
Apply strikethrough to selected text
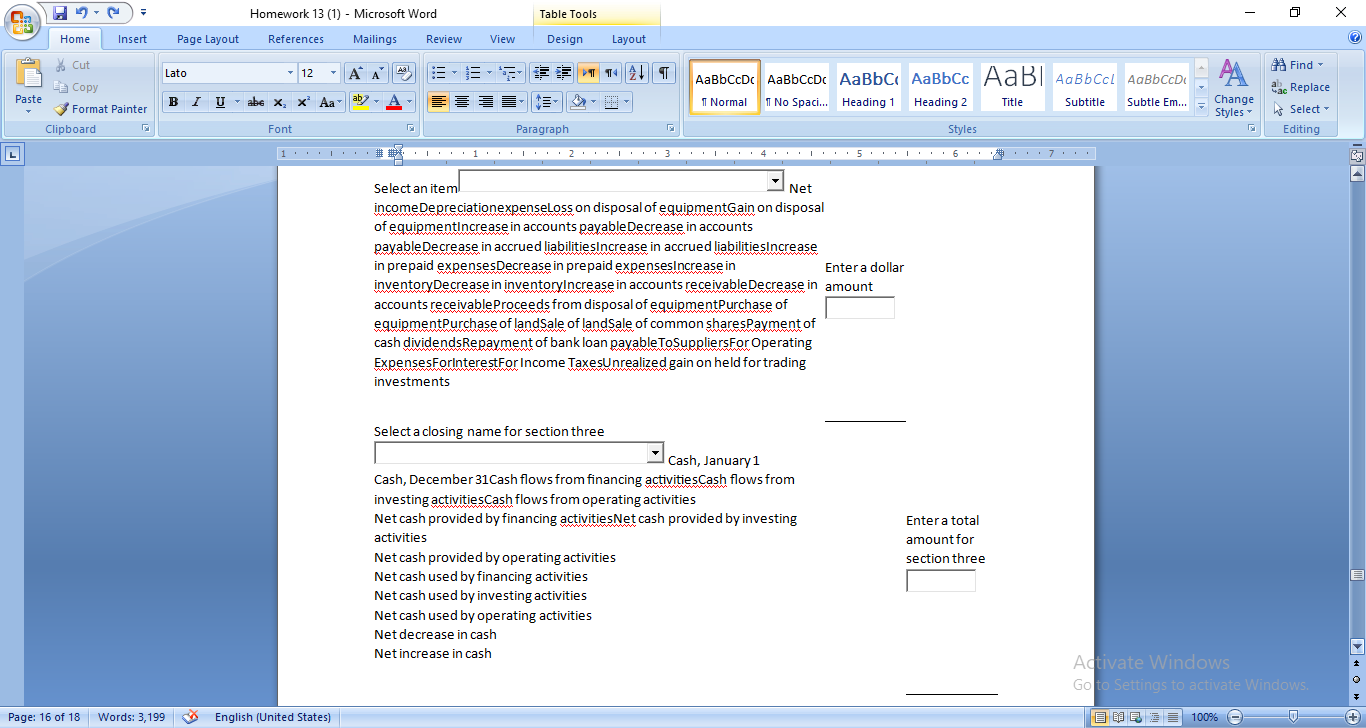click(x=255, y=102)
